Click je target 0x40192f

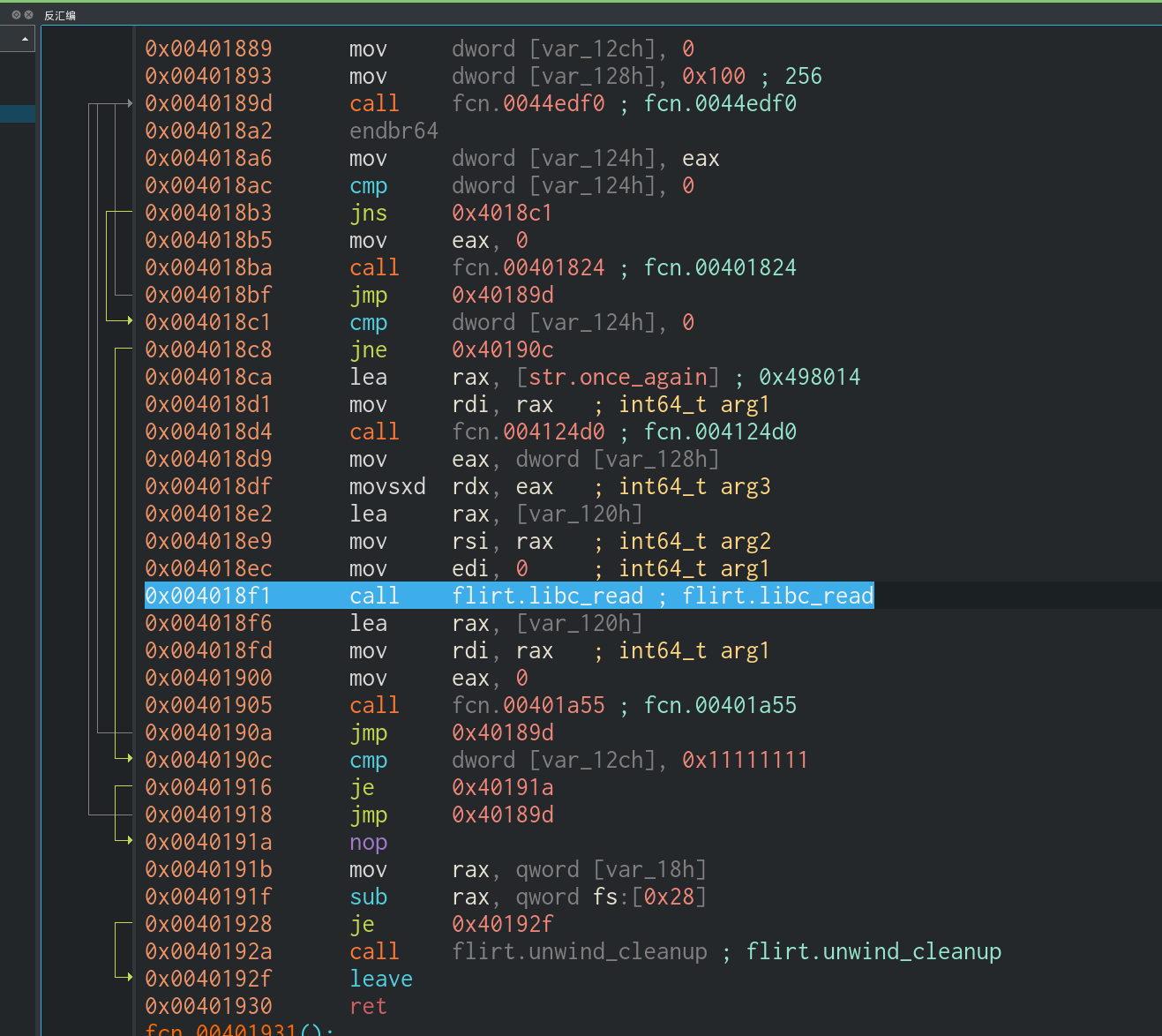[503, 924]
